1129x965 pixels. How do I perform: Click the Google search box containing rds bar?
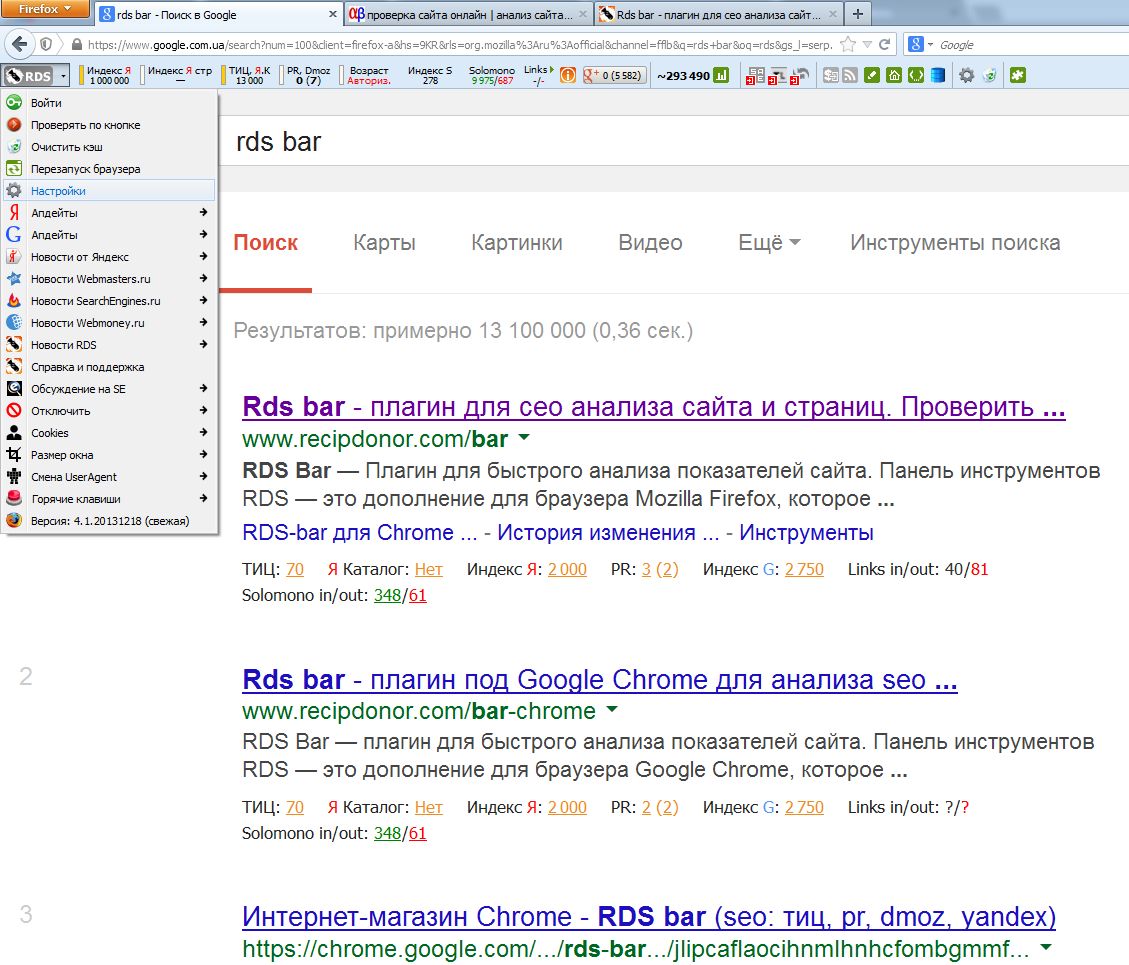pos(600,141)
